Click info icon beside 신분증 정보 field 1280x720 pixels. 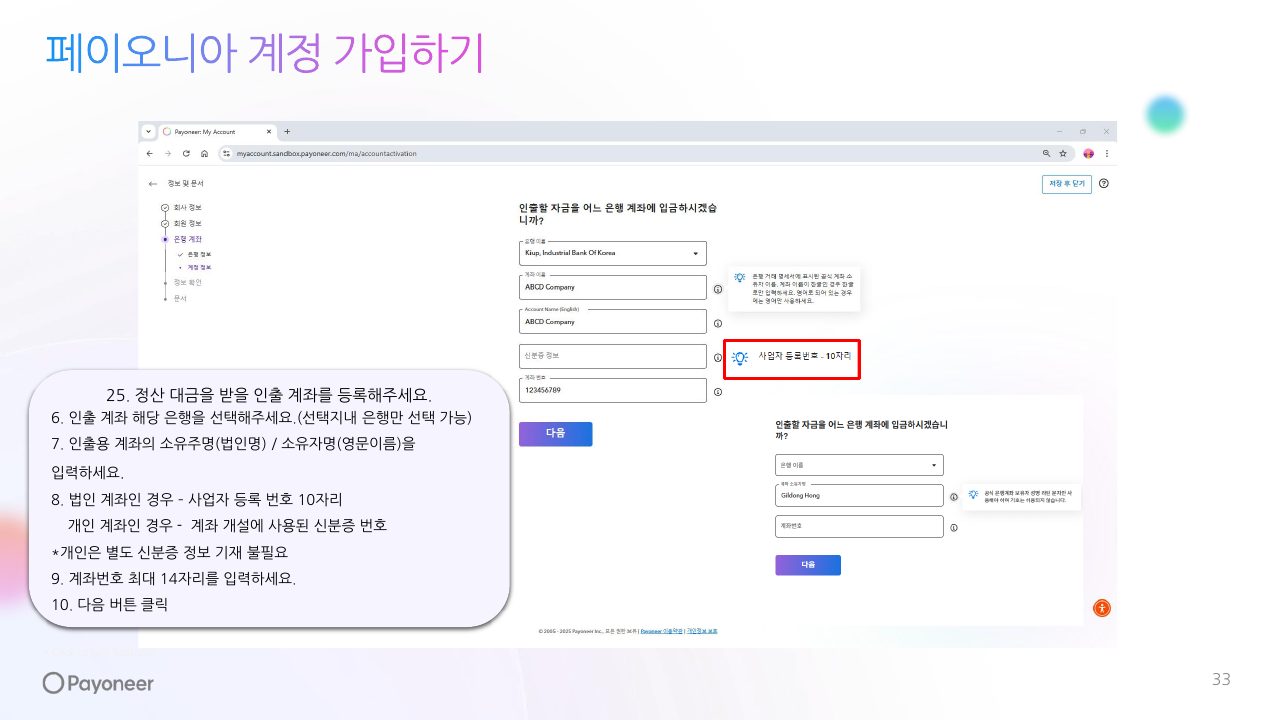(x=718, y=357)
